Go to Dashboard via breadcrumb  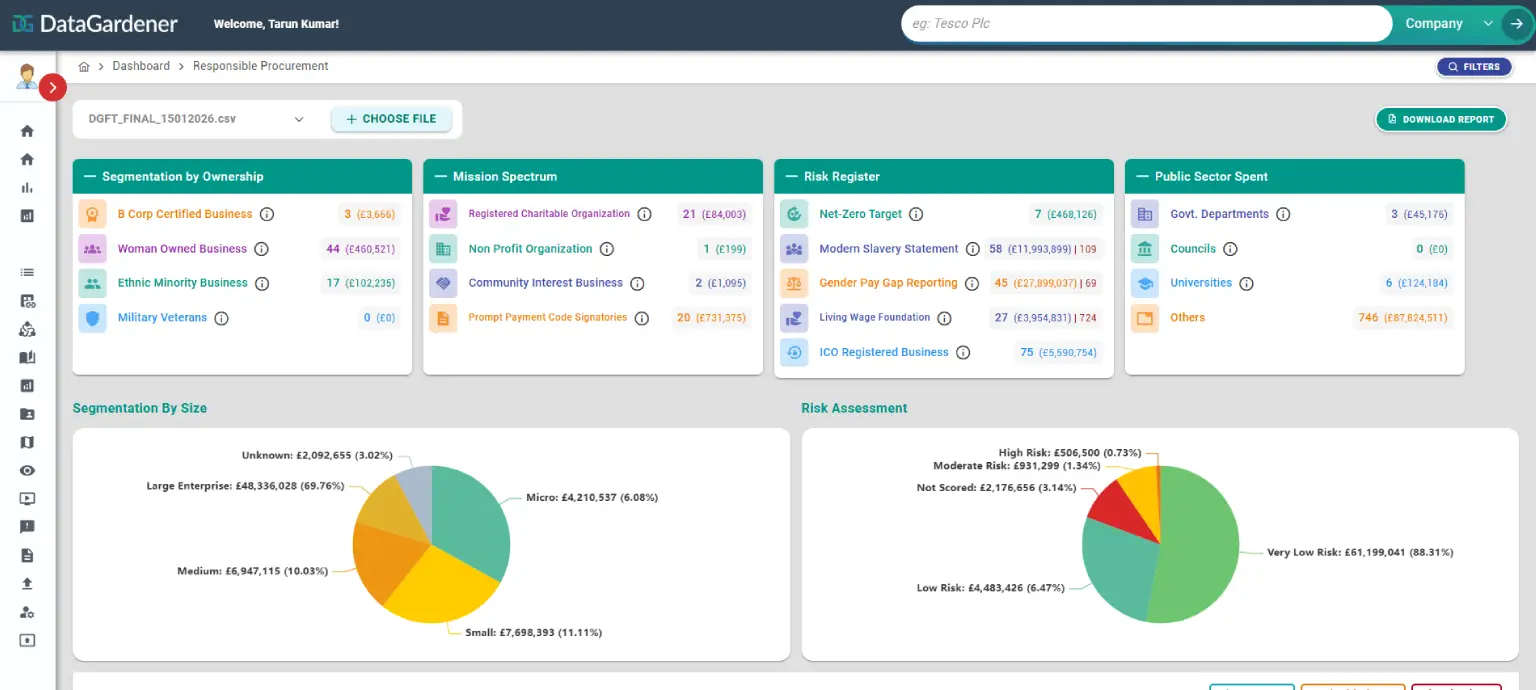pos(141,65)
